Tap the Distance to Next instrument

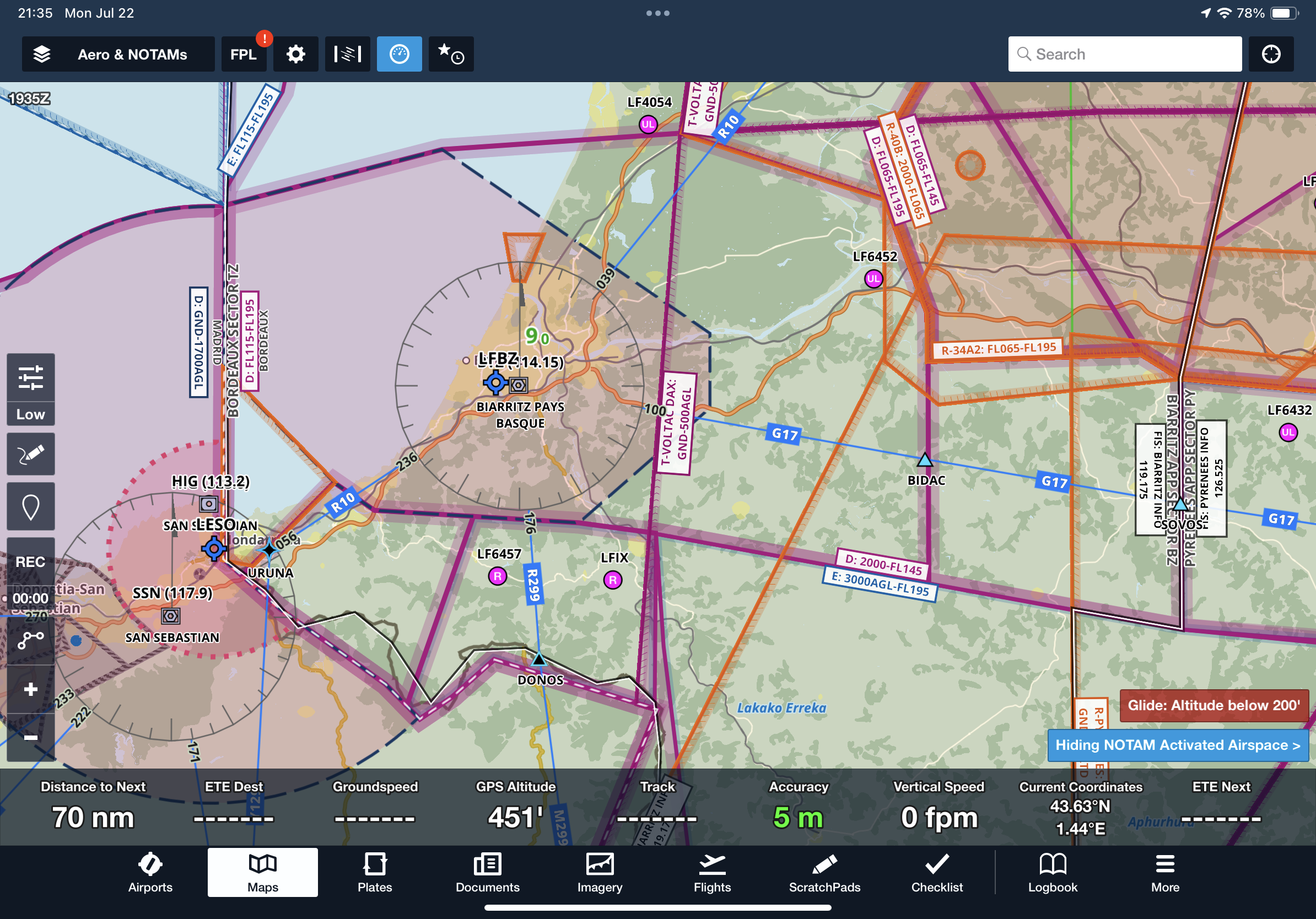(94, 806)
